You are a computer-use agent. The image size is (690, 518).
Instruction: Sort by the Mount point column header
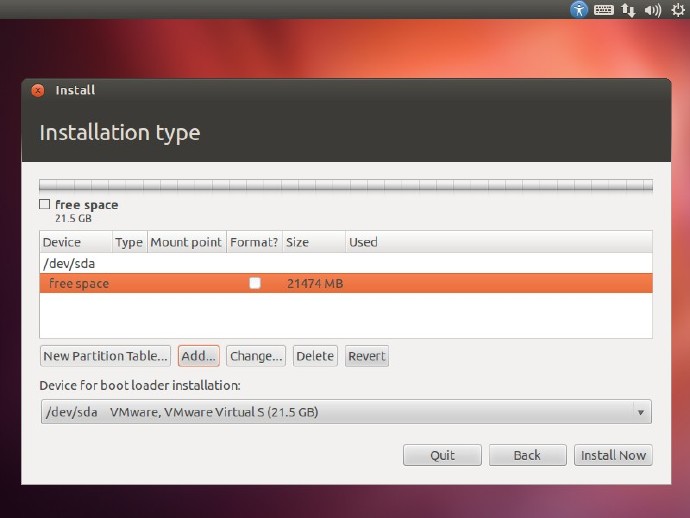pos(187,242)
